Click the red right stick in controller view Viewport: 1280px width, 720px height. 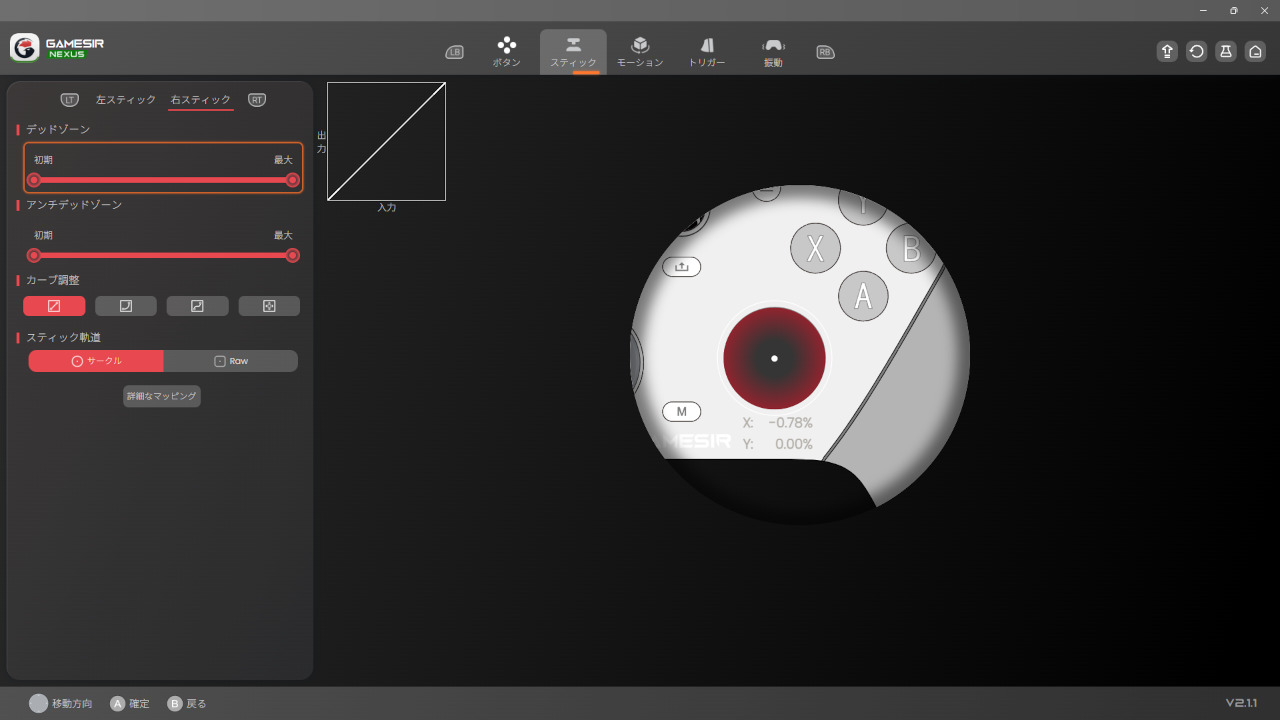[774, 358]
